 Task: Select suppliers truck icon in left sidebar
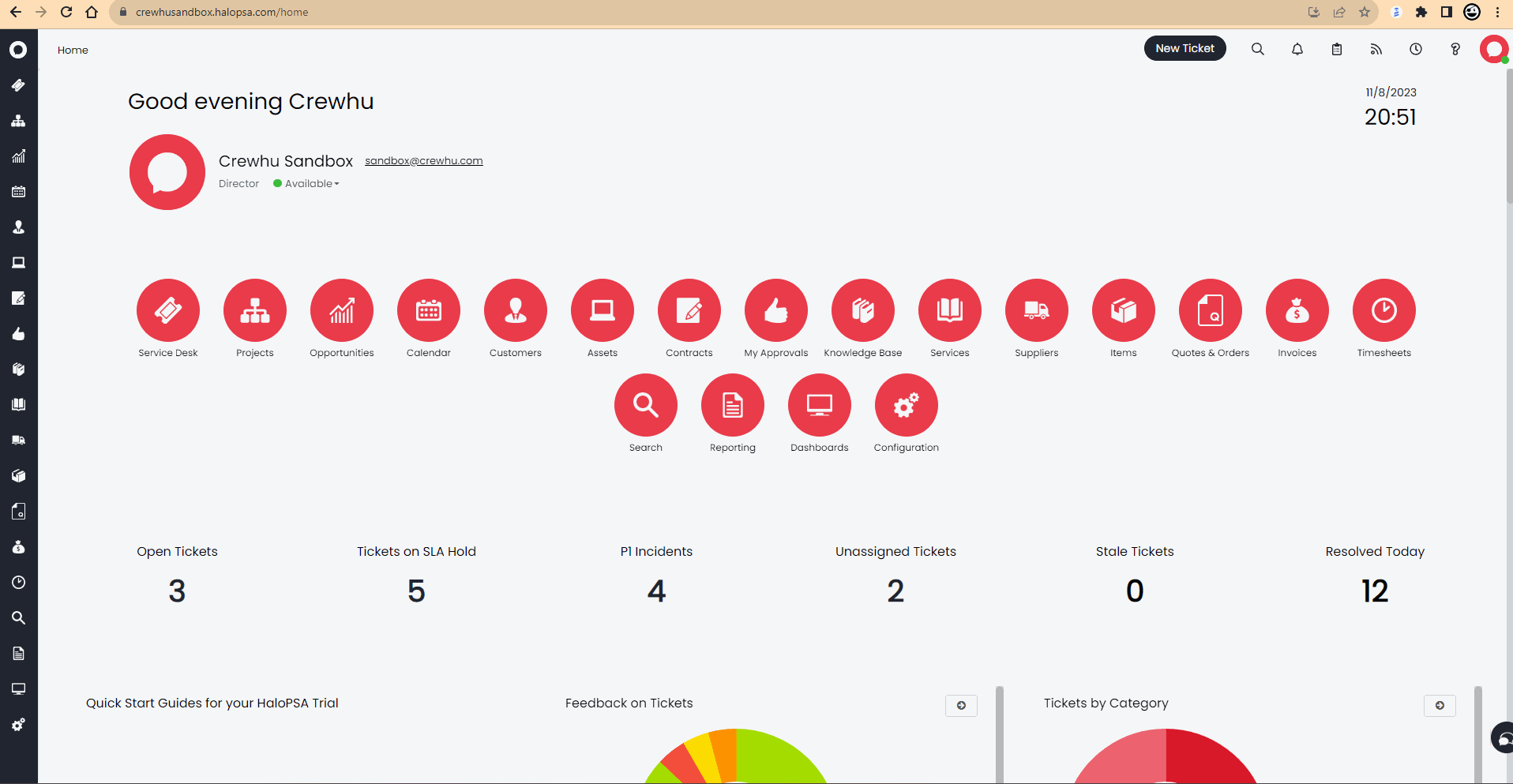pyautogui.click(x=18, y=441)
